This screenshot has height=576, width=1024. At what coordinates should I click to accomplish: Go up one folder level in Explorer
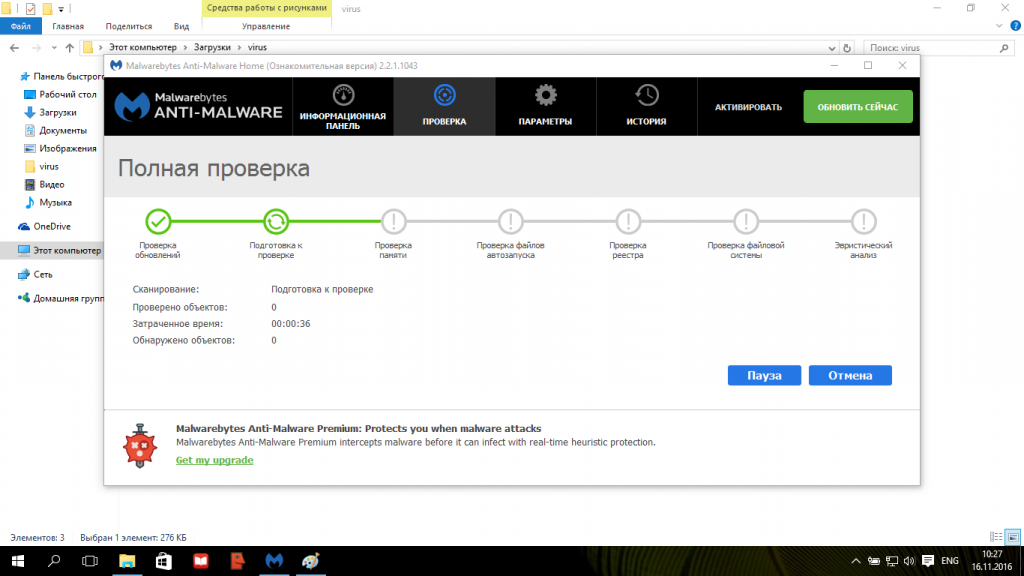(x=69, y=48)
